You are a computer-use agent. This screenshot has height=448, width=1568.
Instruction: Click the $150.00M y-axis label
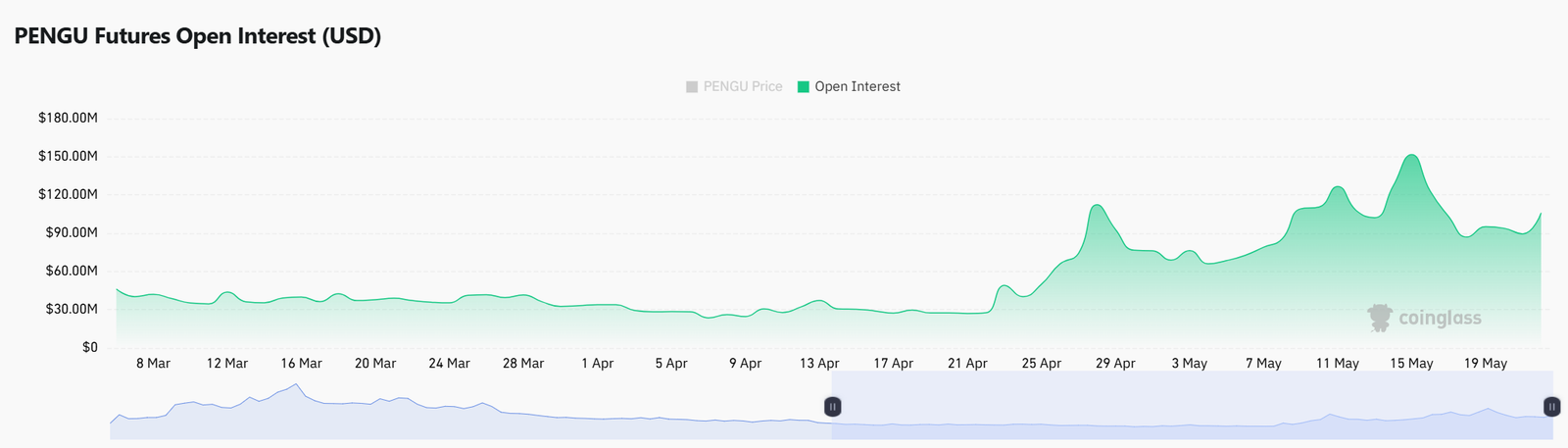tap(68, 156)
